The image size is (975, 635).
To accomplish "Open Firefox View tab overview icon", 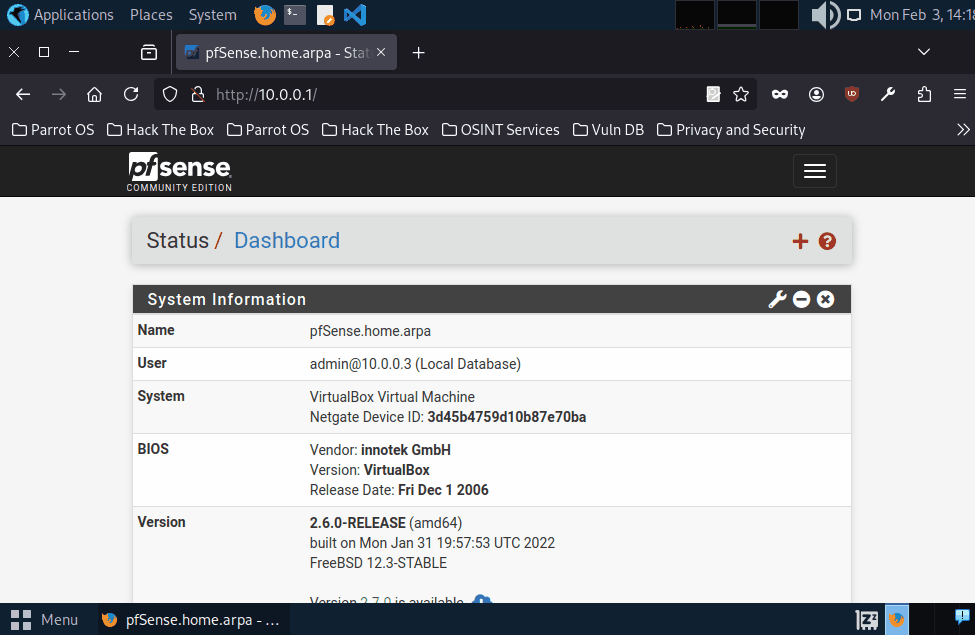I will pos(149,52).
